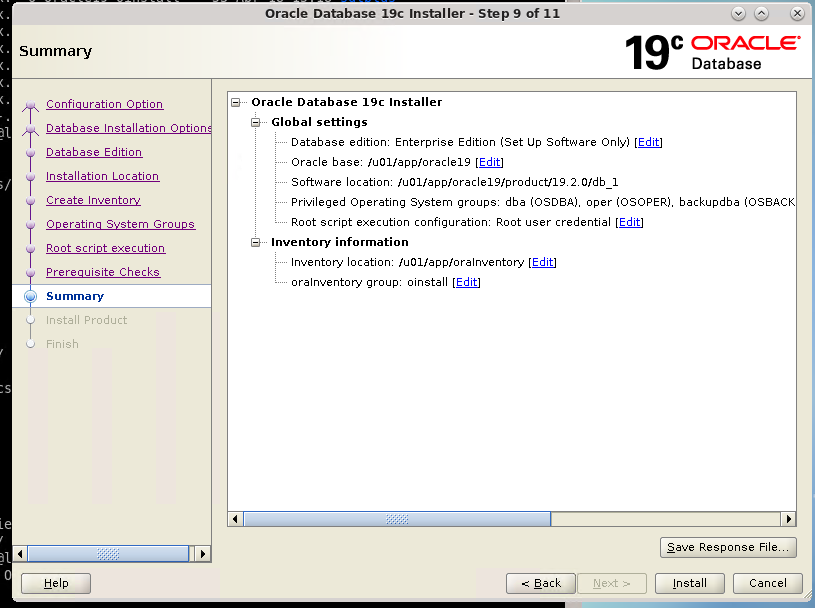815x608 pixels.
Task: Click the Install Product step label
Action: (x=86, y=320)
